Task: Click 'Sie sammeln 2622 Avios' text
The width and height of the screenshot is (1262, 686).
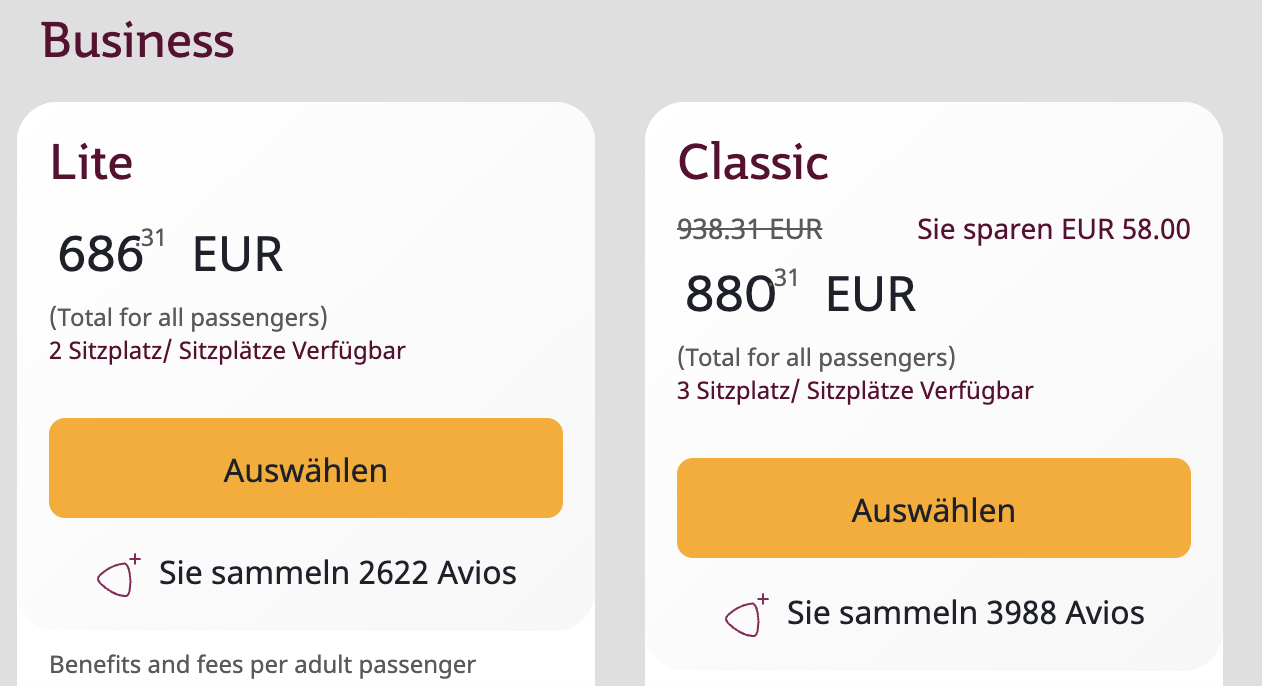Action: tap(338, 573)
